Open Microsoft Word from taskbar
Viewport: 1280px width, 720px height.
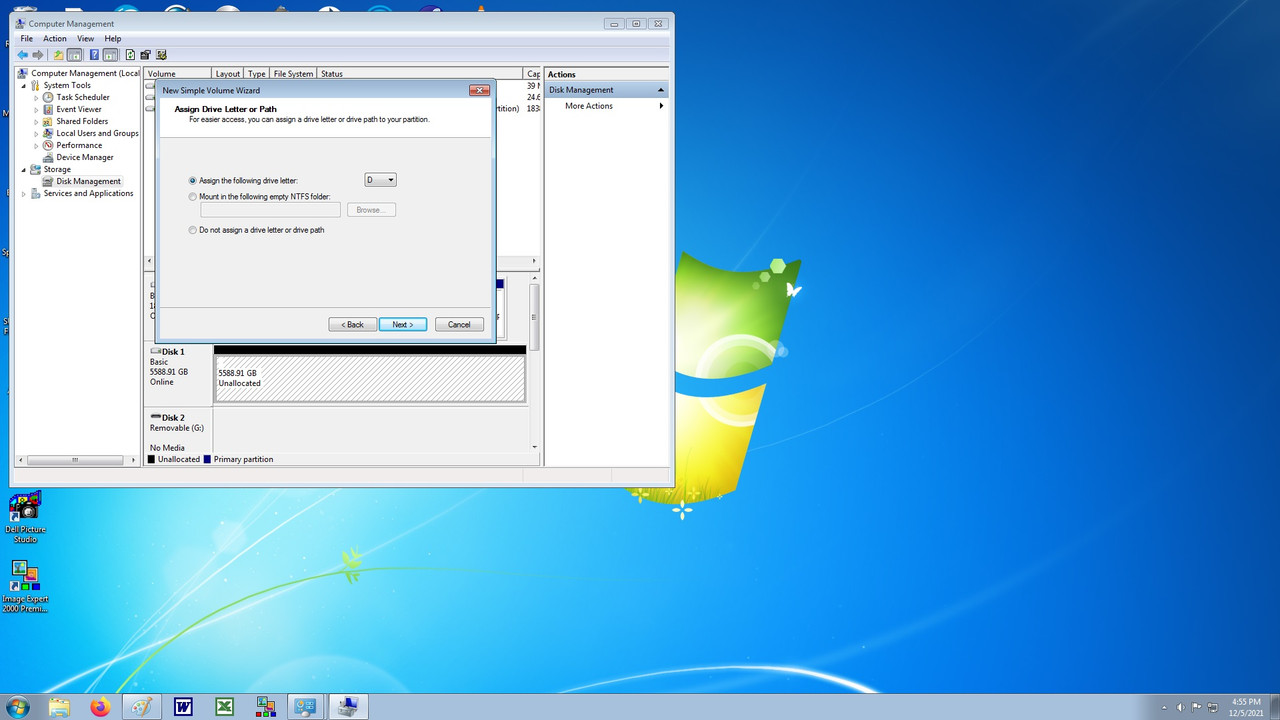[x=183, y=707]
